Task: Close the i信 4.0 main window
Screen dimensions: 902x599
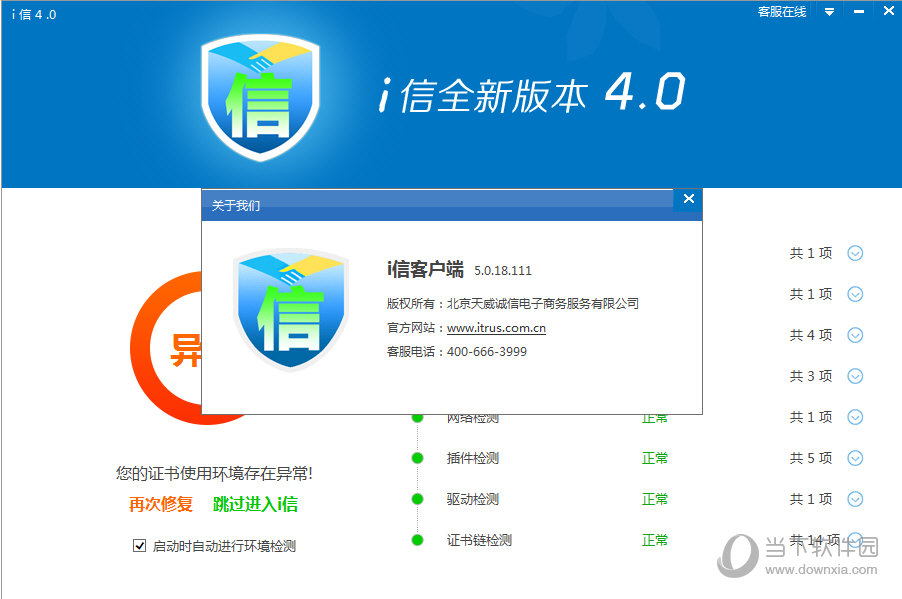Action: (889, 11)
